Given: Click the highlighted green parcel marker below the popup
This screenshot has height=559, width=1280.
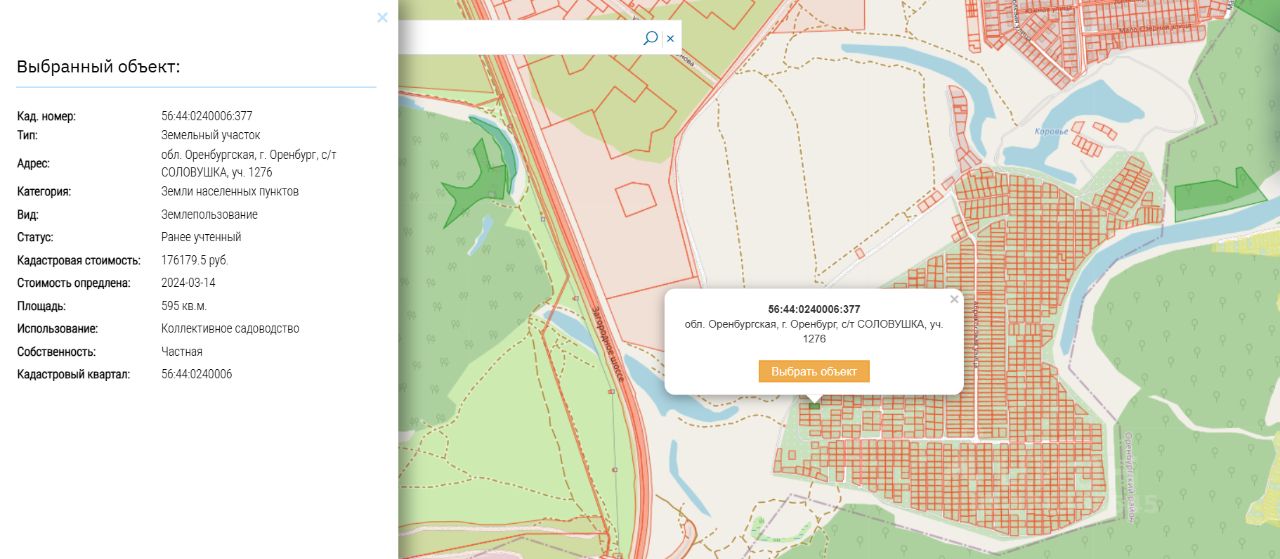Looking at the screenshot, I should (814, 403).
